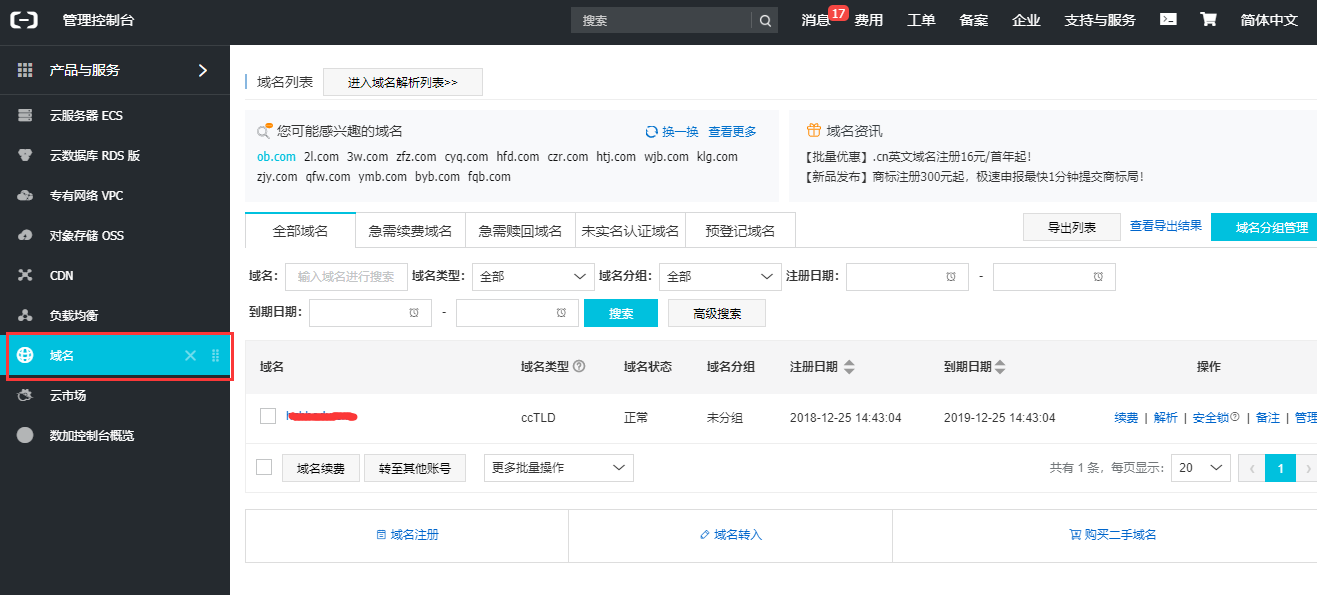
Task: Click the search magnifier icon in top bar
Action: tap(765, 20)
